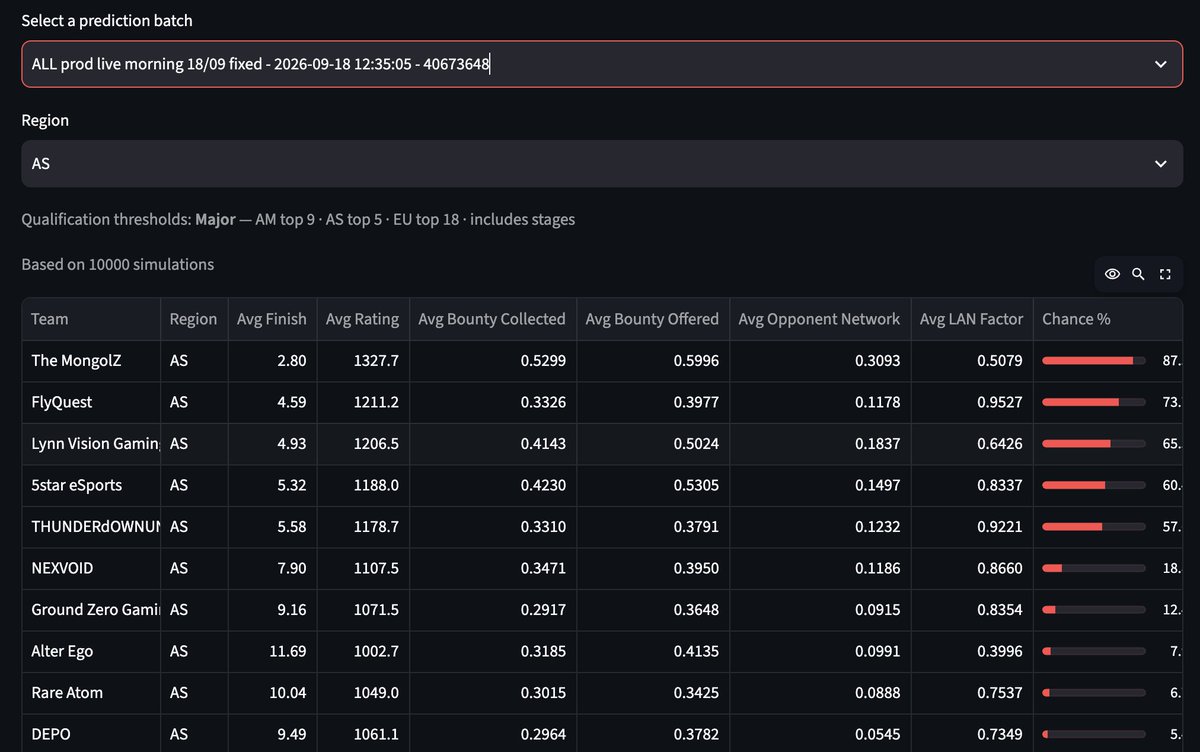Open the prediction batch dropdown arrow

1161,64
